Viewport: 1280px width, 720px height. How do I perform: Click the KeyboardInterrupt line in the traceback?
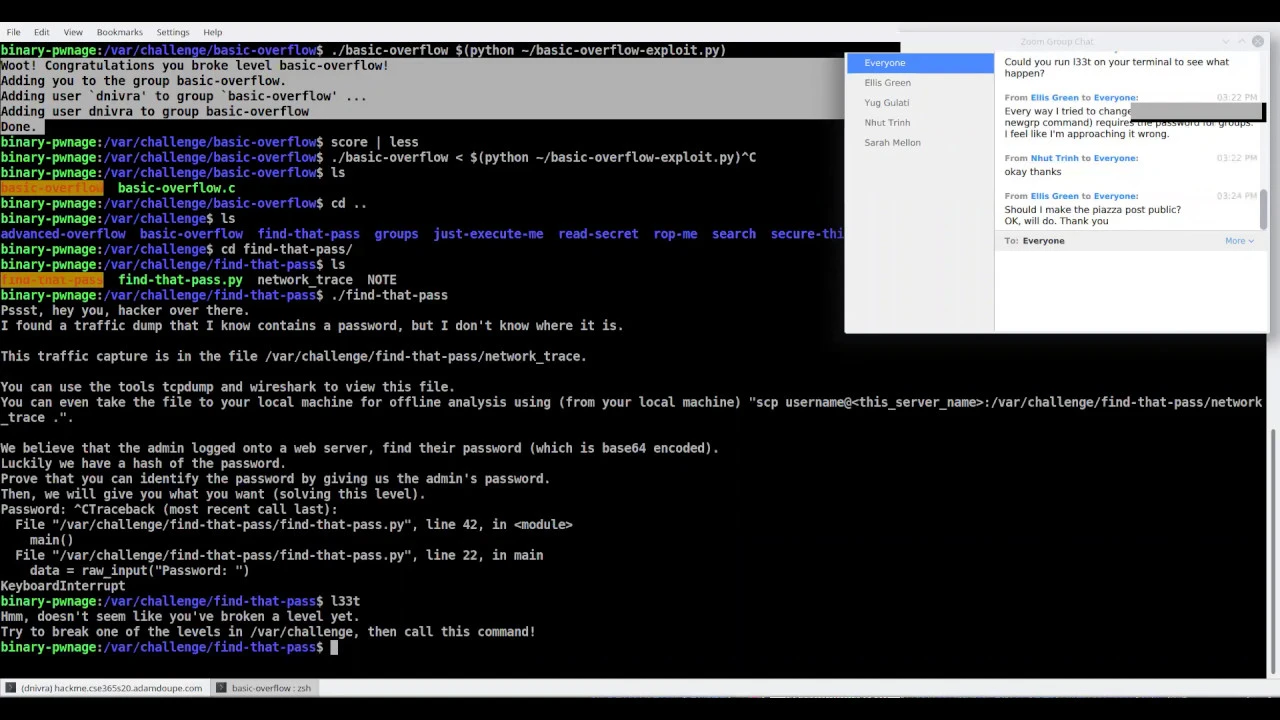point(63,586)
